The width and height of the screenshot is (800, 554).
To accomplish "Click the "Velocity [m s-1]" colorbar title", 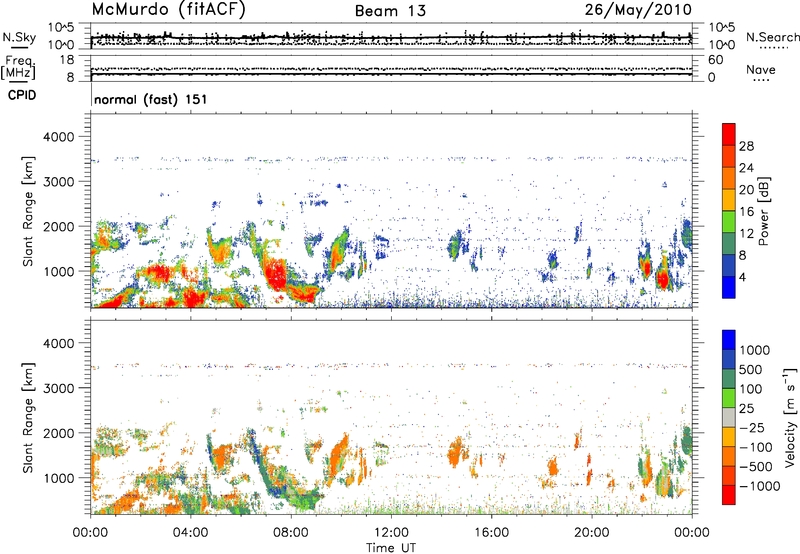I will 790,417.
